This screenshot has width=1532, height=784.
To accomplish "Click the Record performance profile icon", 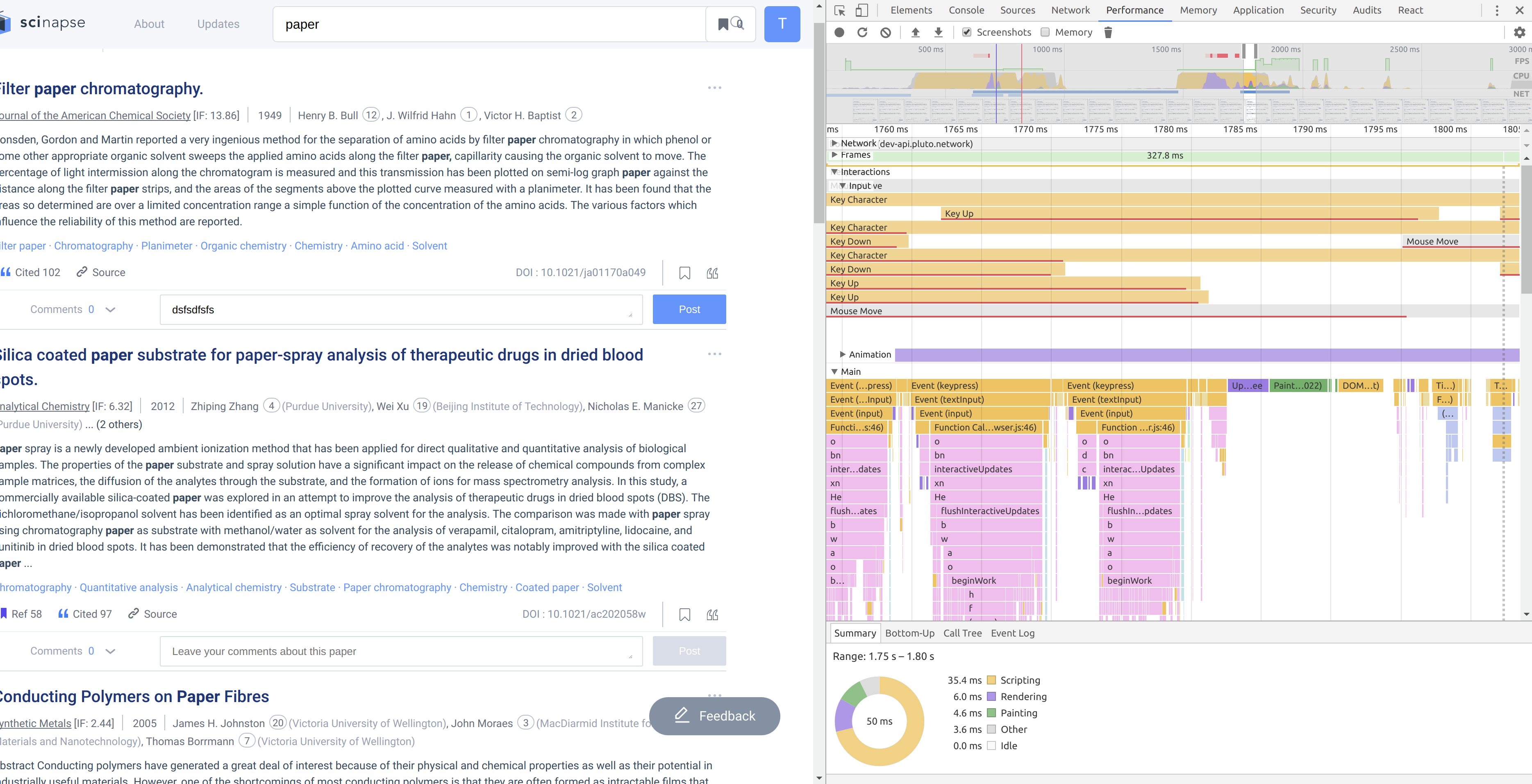I will click(x=839, y=32).
